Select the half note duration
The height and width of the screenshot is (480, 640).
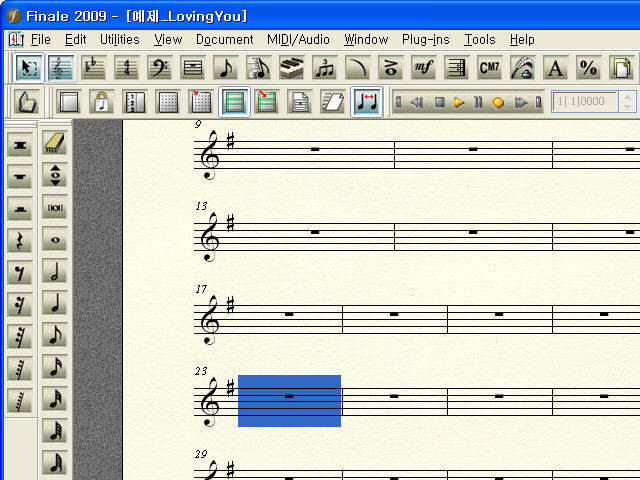pyautogui.click(x=55, y=272)
